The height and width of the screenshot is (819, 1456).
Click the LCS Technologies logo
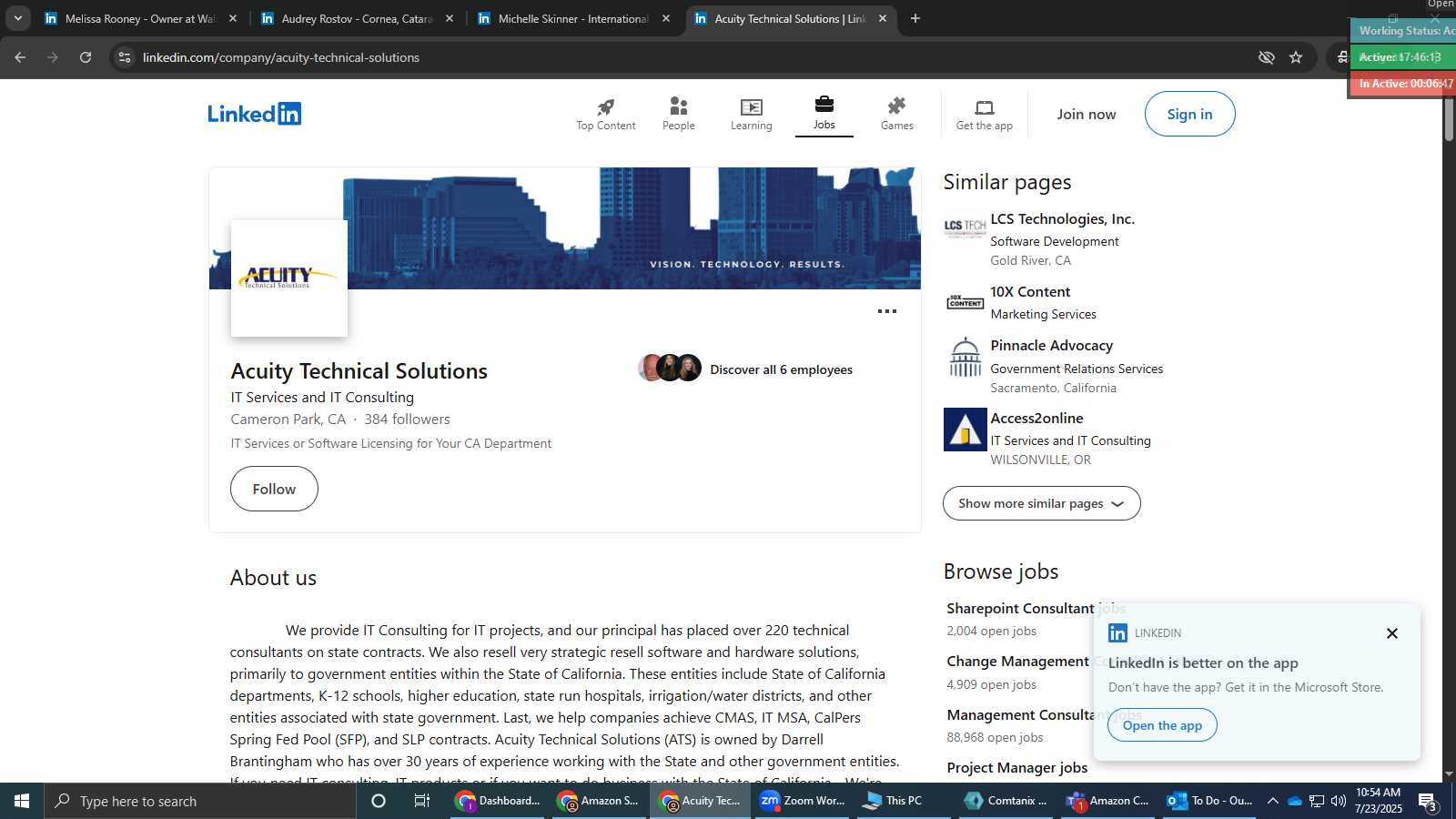(965, 227)
